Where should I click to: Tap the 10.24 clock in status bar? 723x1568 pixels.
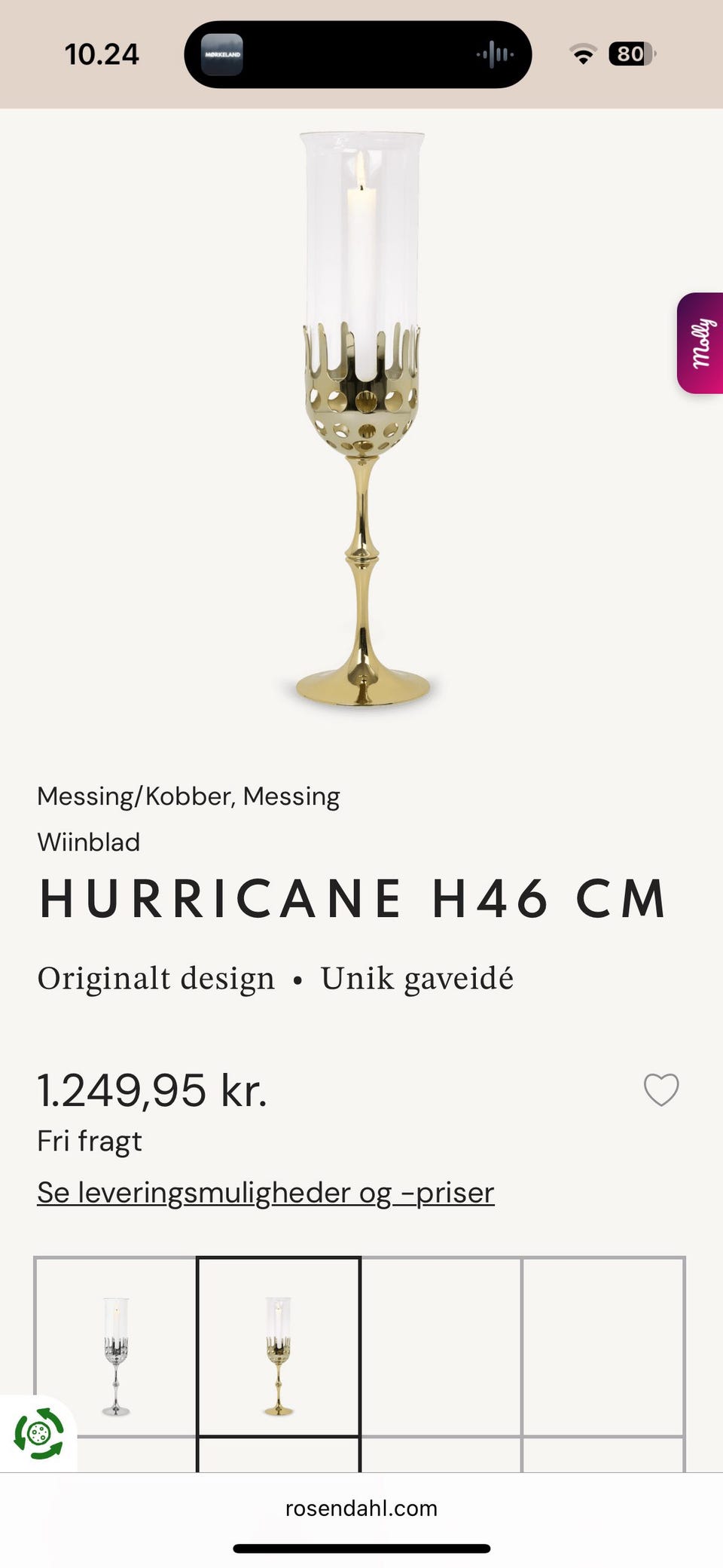tap(102, 54)
